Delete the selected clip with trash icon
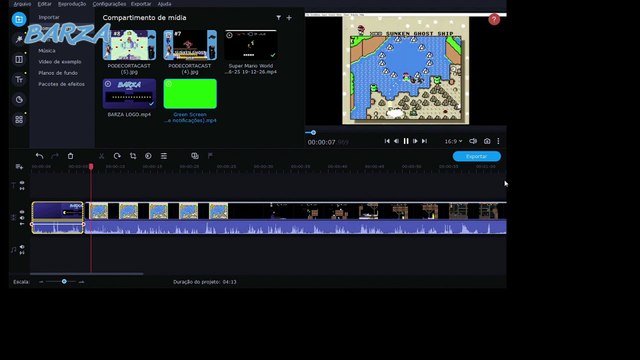Image resolution: width=640 pixels, height=360 pixels. click(x=70, y=156)
